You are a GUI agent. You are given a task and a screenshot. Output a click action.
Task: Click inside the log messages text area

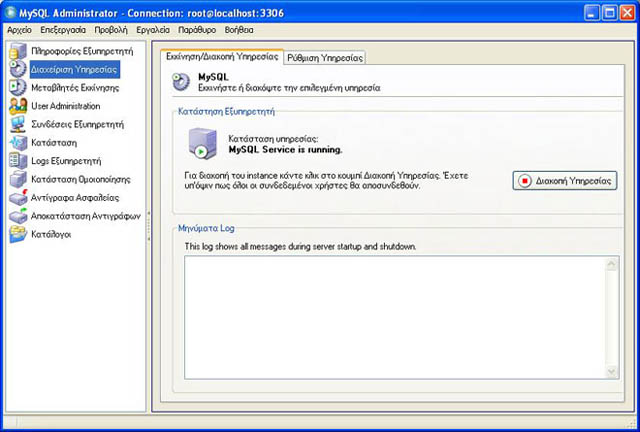(395, 318)
